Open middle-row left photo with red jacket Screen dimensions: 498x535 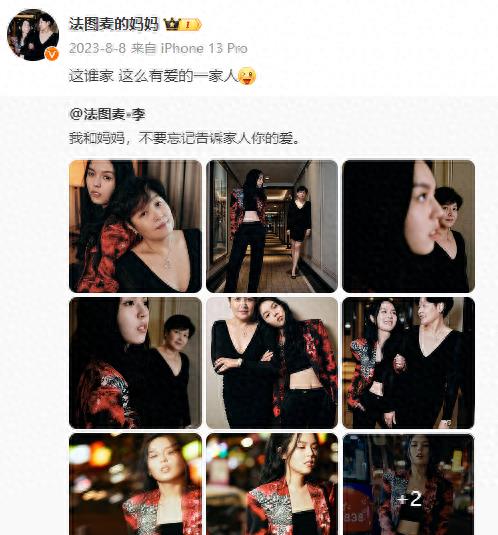(x=135, y=363)
